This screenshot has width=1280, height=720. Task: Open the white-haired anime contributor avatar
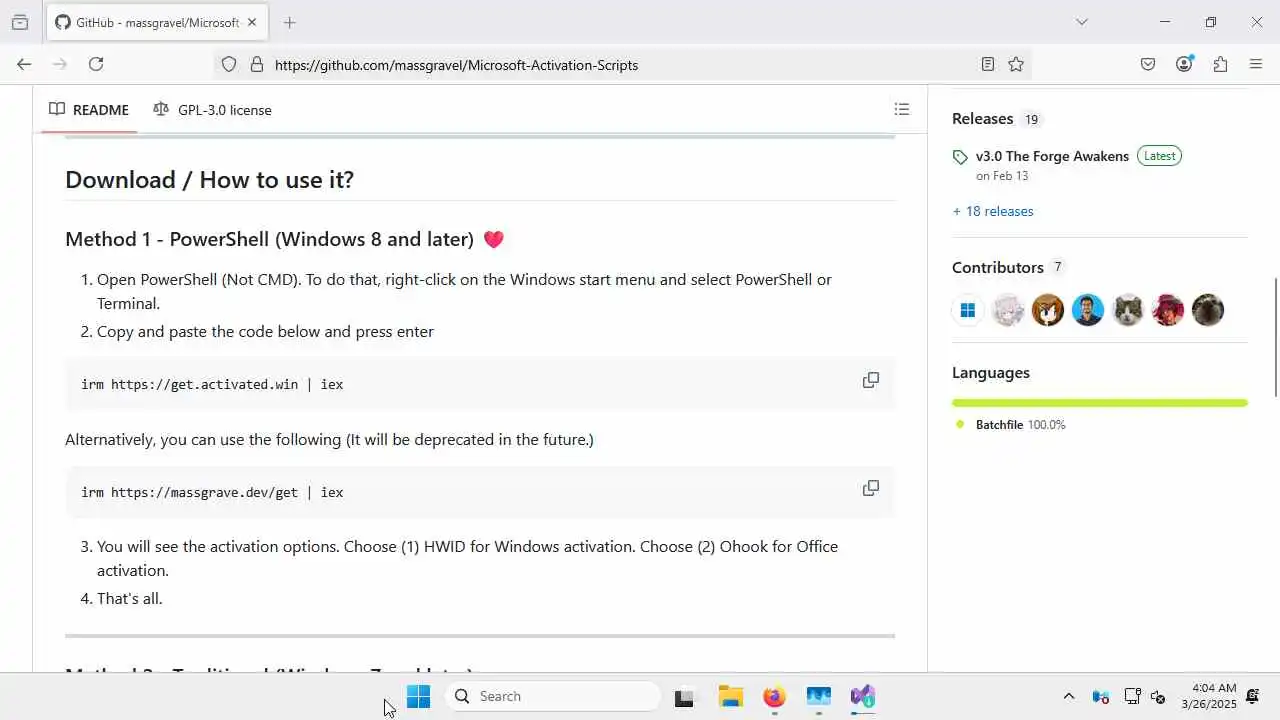1008,310
